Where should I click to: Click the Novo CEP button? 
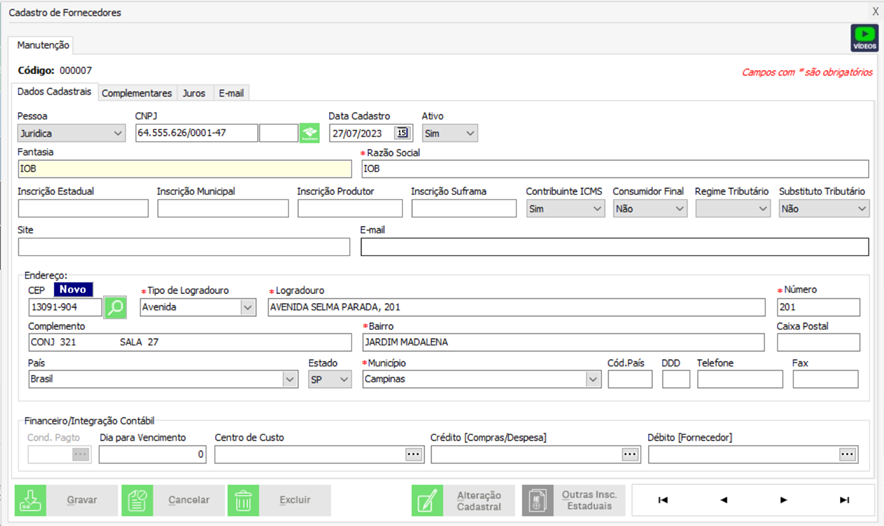(x=76, y=289)
